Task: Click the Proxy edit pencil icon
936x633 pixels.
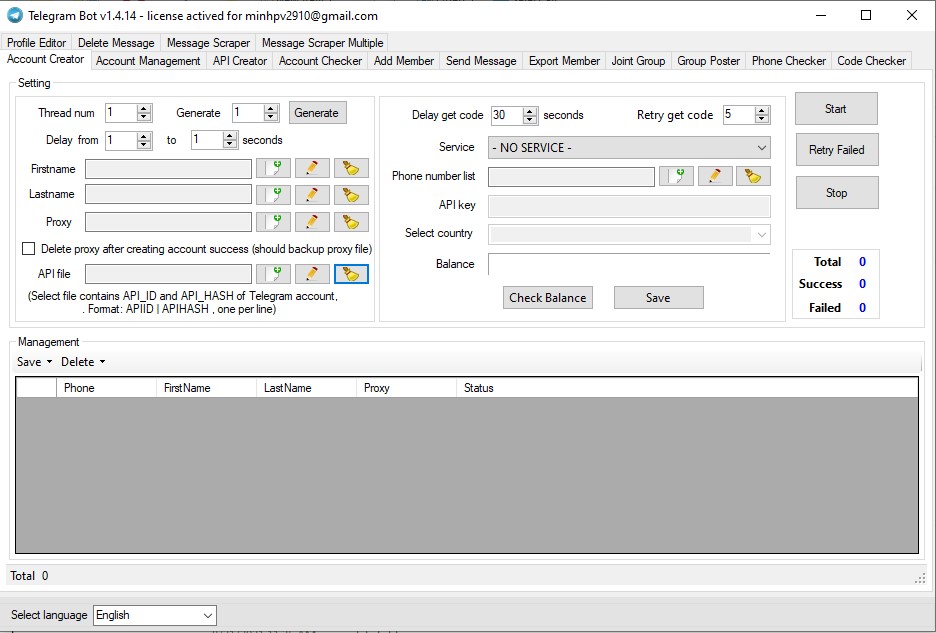Action: tap(312, 222)
